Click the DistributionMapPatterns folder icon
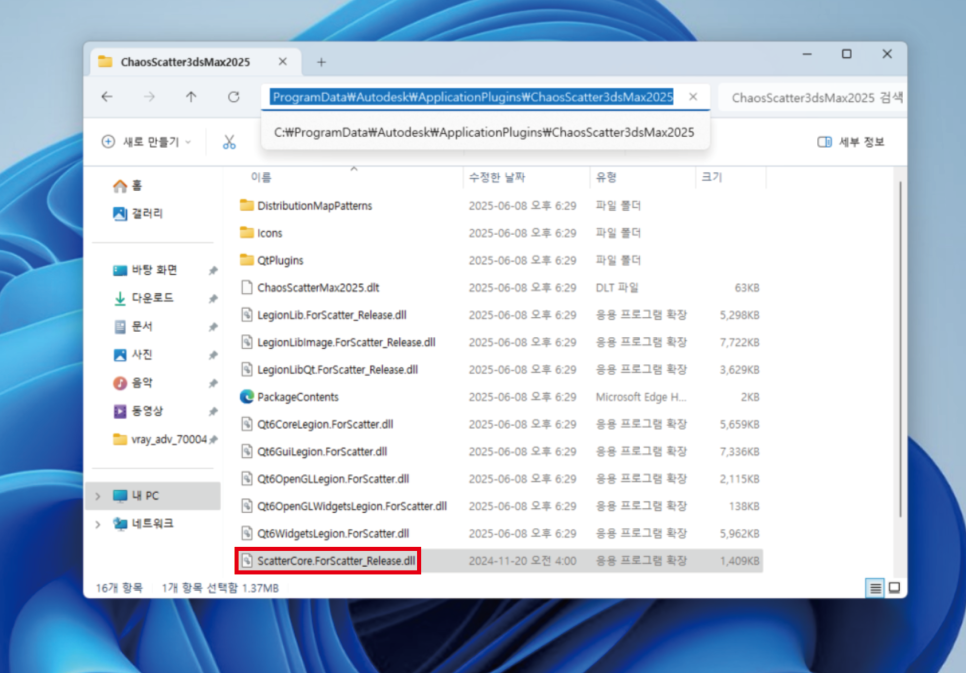 pos(246,205)
